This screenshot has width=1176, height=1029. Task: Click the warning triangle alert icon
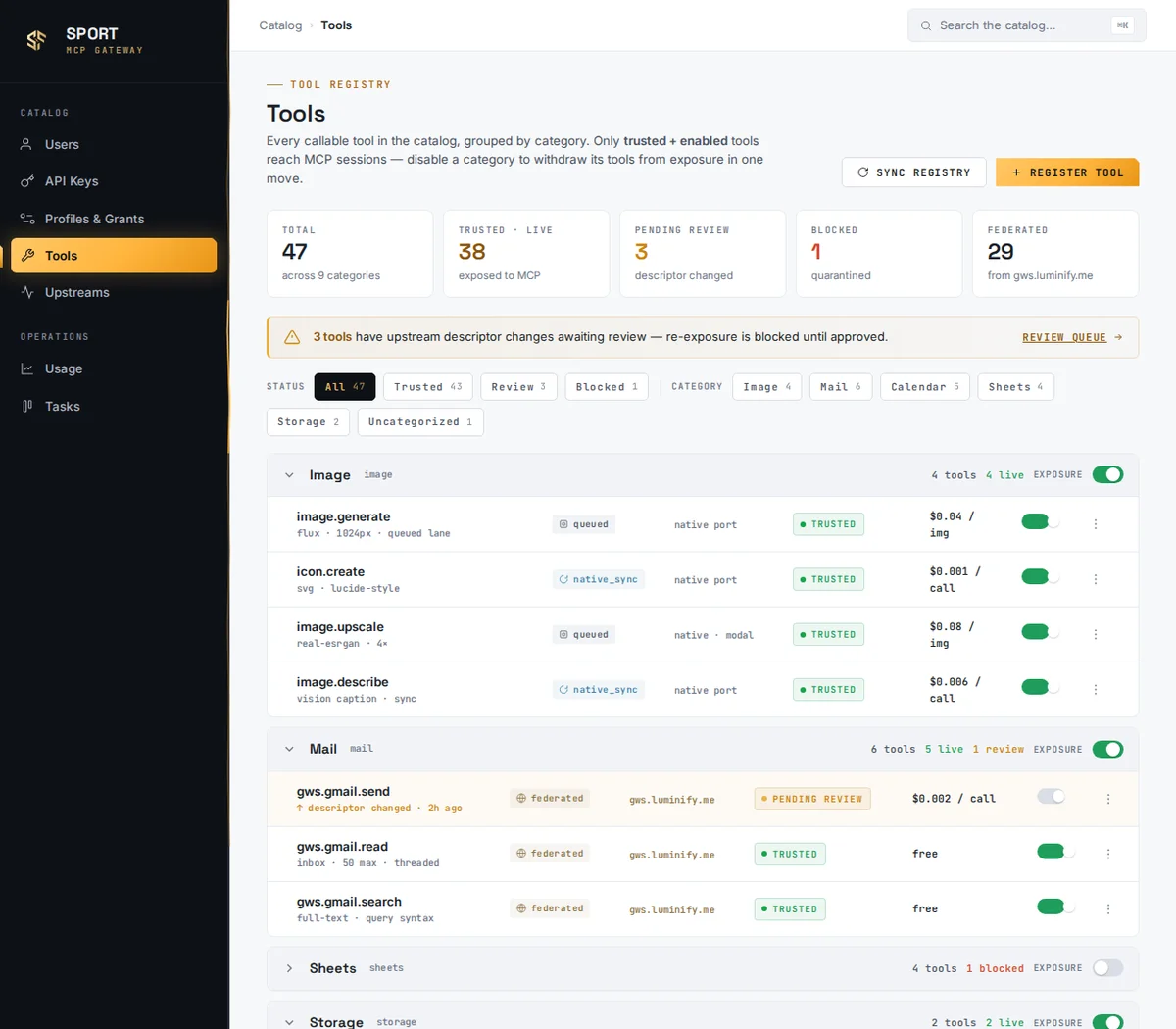click(x=292, y=337)
